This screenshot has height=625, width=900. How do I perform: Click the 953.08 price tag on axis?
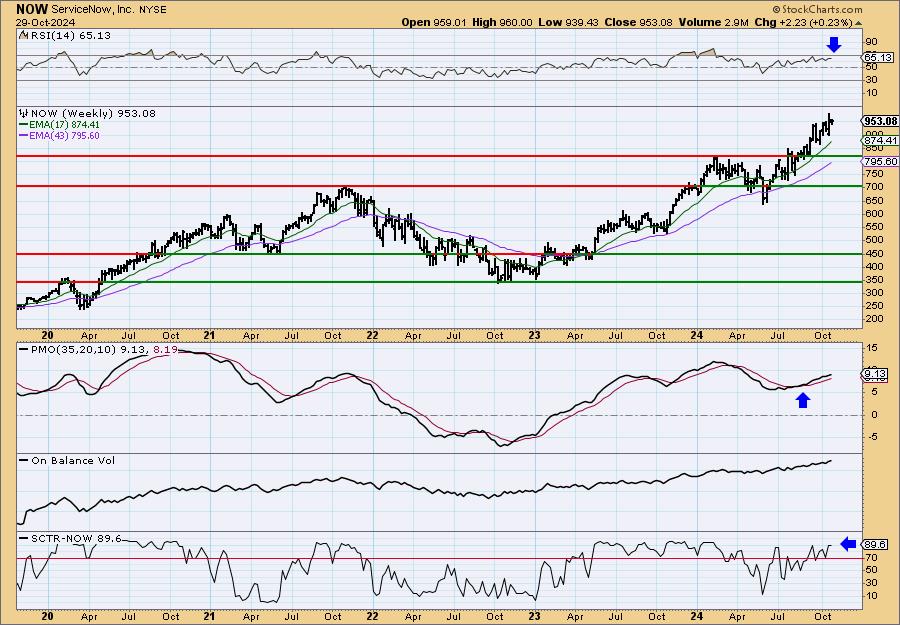[880, 121]
